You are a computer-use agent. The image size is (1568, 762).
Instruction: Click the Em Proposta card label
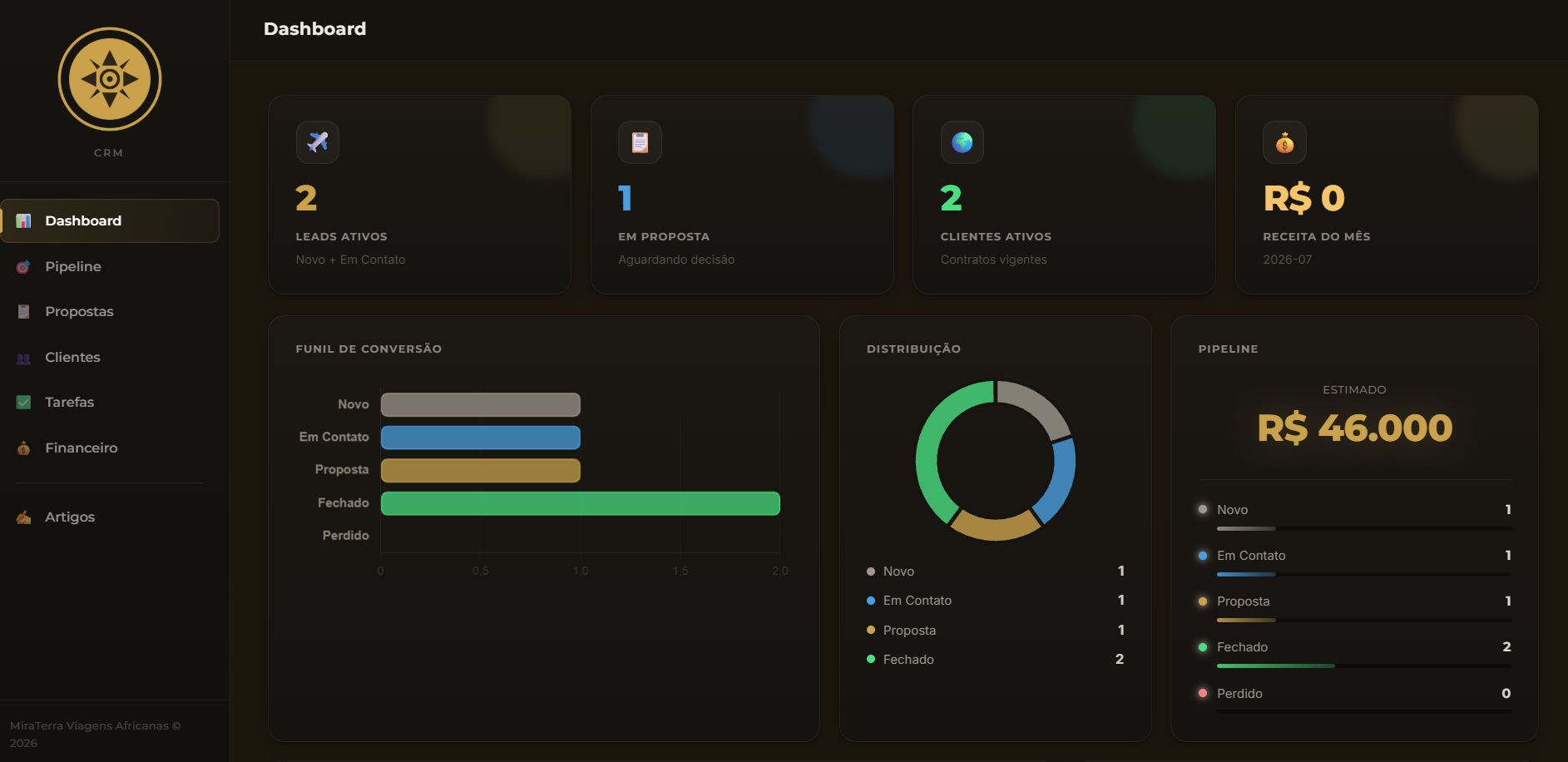click(664, 236)
